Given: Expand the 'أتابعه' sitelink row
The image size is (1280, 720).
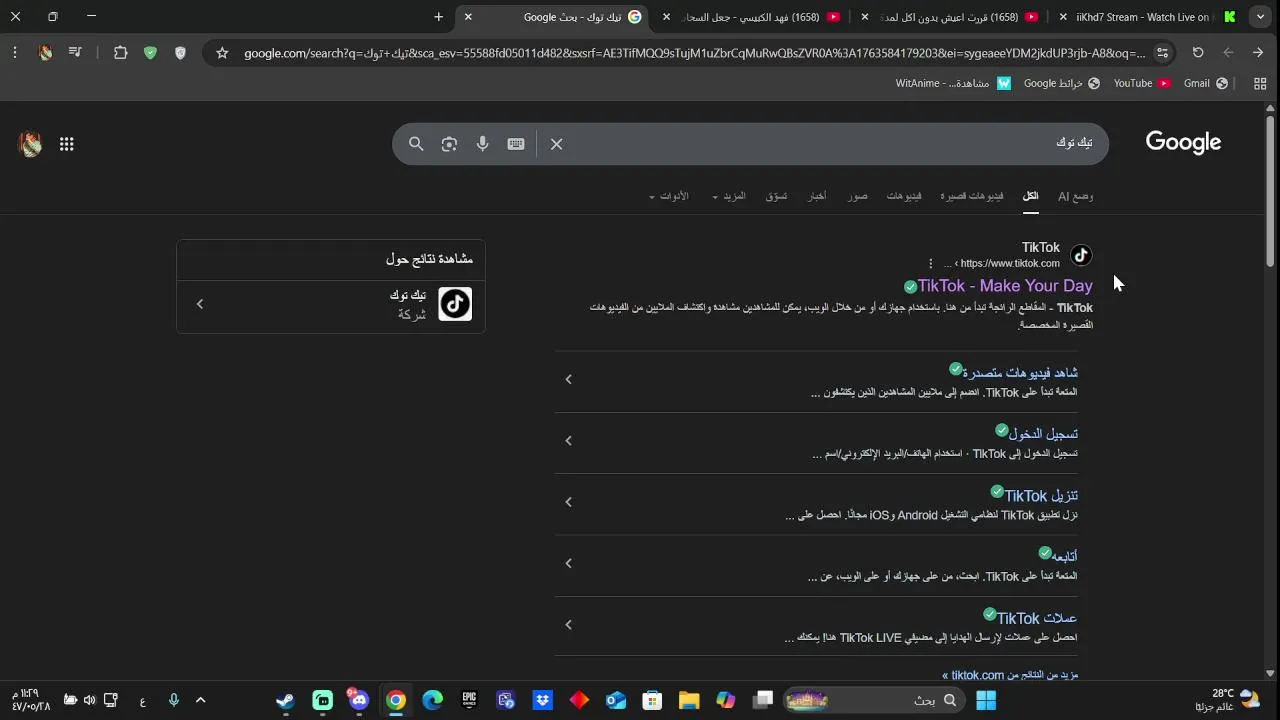Looking at the screenshot, I should click(568, 563).
